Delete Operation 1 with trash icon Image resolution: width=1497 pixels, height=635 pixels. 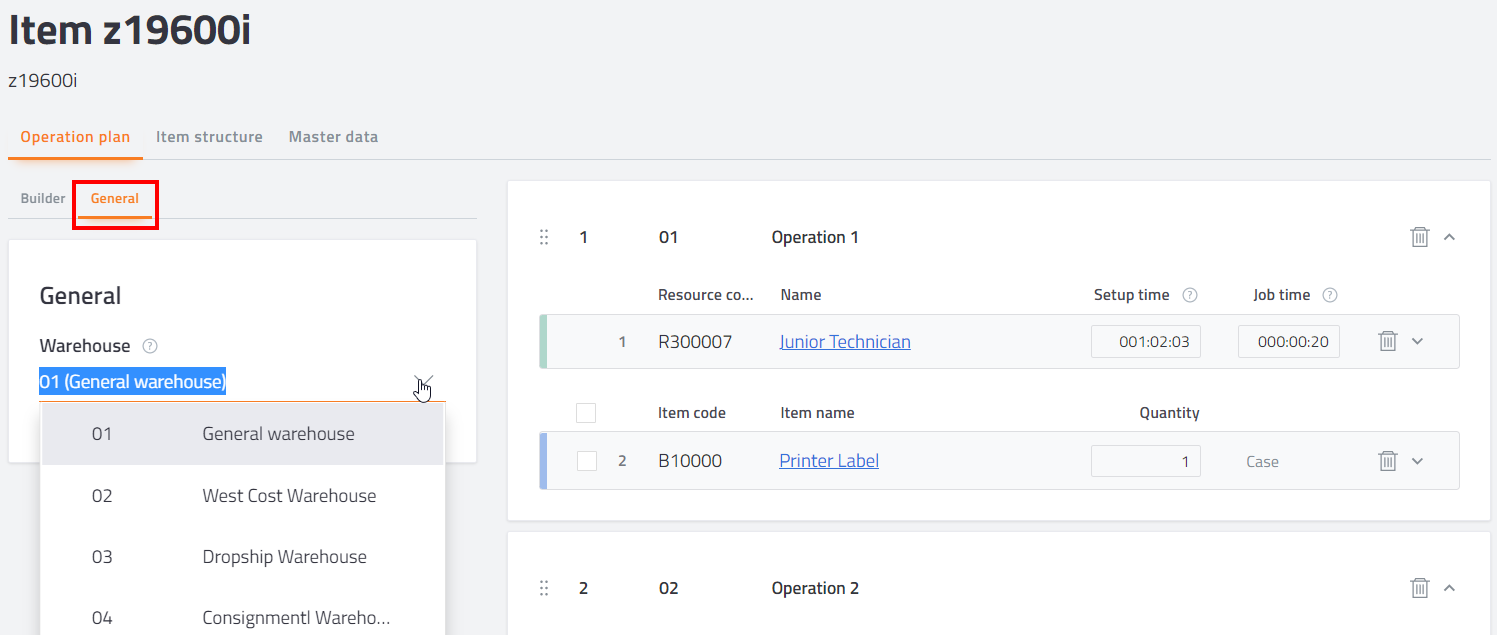1419,237
